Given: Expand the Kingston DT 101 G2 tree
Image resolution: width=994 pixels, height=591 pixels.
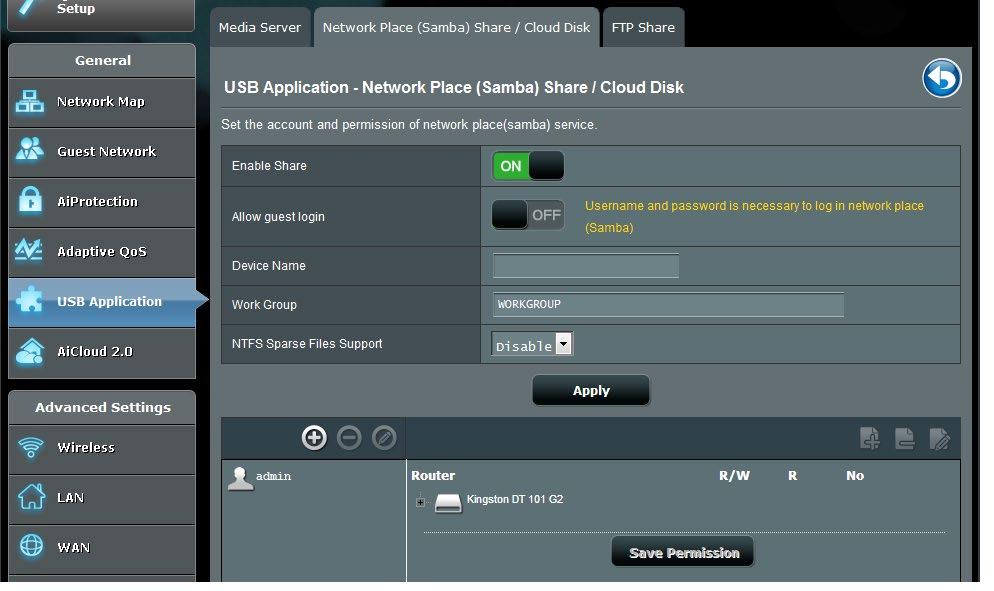Looking at the screenshot, I should pos(420,502).
